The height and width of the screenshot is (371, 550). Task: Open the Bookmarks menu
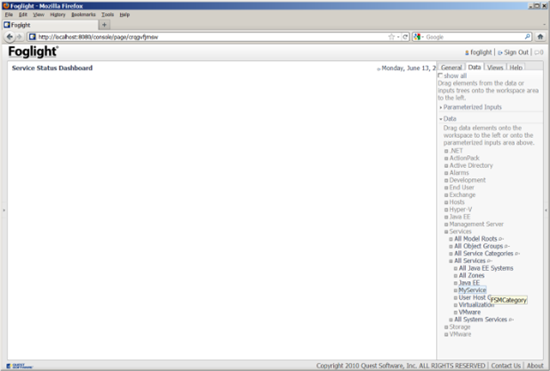pos(83,14)
